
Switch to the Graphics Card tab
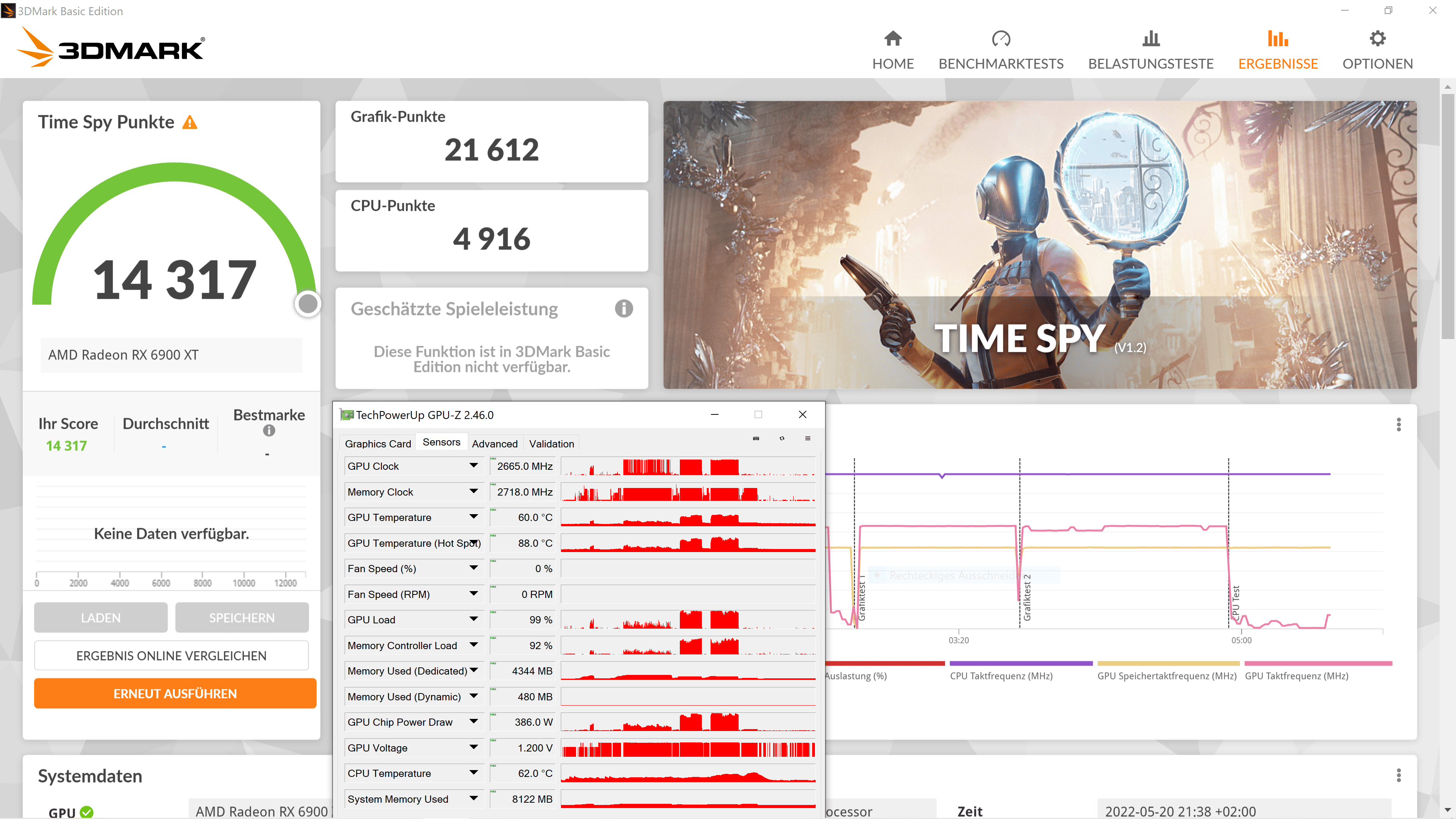(378, 444)
